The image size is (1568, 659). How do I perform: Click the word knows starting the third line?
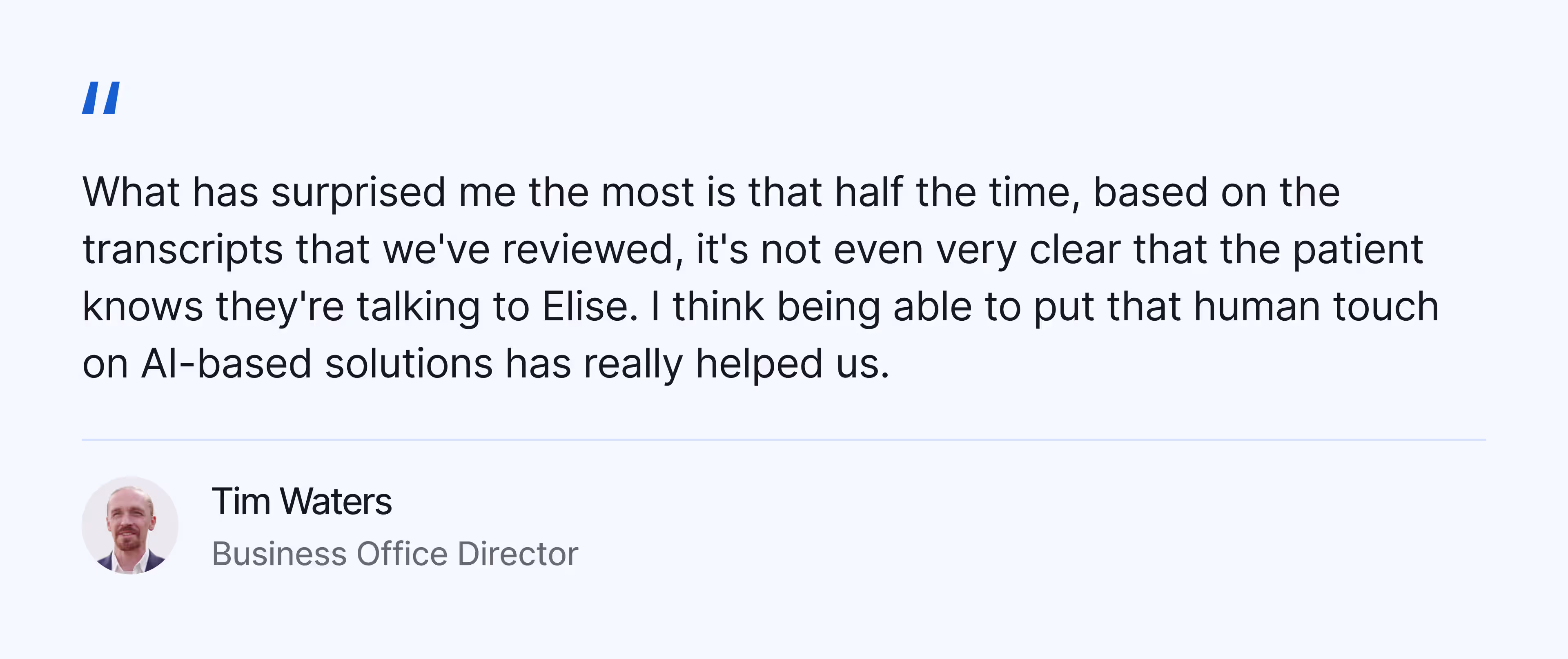coord(143,306)
